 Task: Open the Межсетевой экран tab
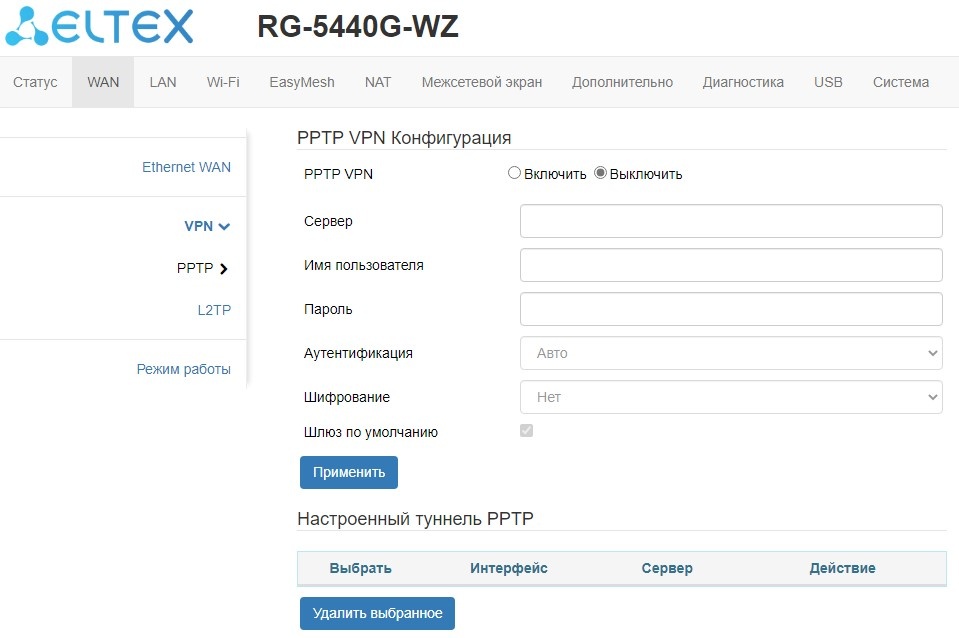[x=481, y=82]
